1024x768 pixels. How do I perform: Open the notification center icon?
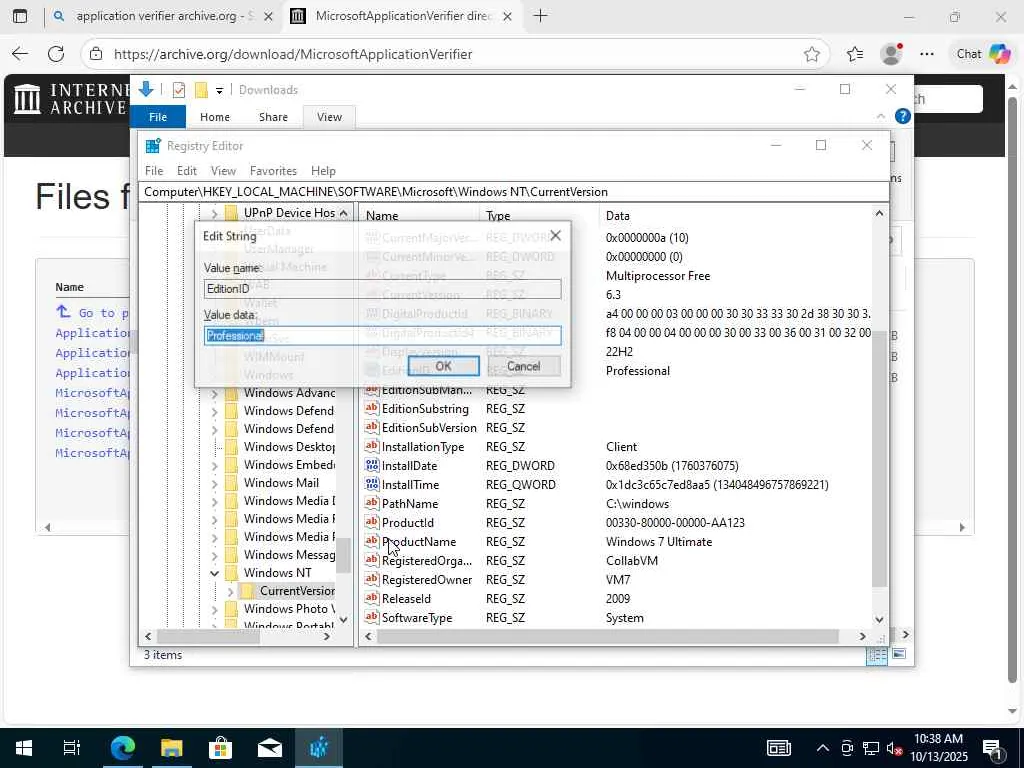(x=993, y=749)
